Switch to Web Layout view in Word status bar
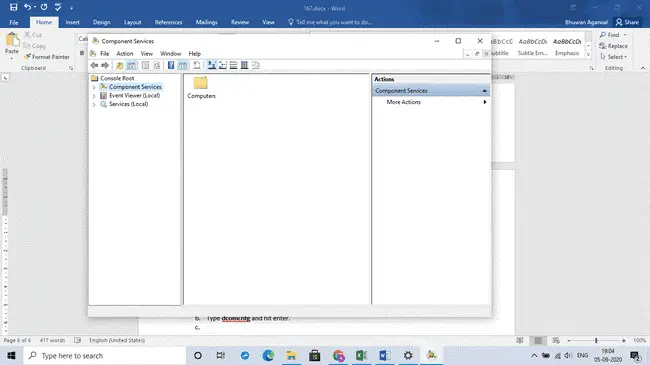This screenshot has height=365, width=650. tap(556, 341)
